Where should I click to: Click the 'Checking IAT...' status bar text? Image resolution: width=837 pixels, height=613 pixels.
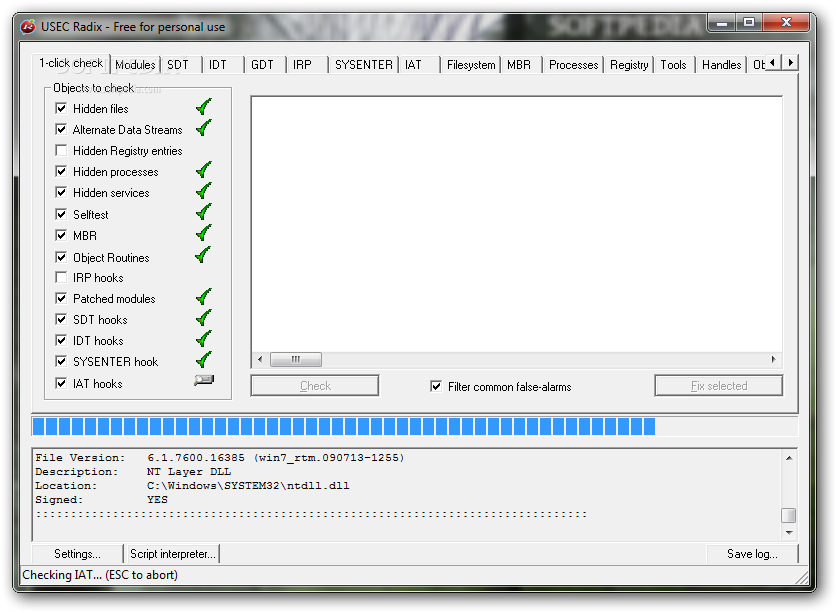(100, 575)
